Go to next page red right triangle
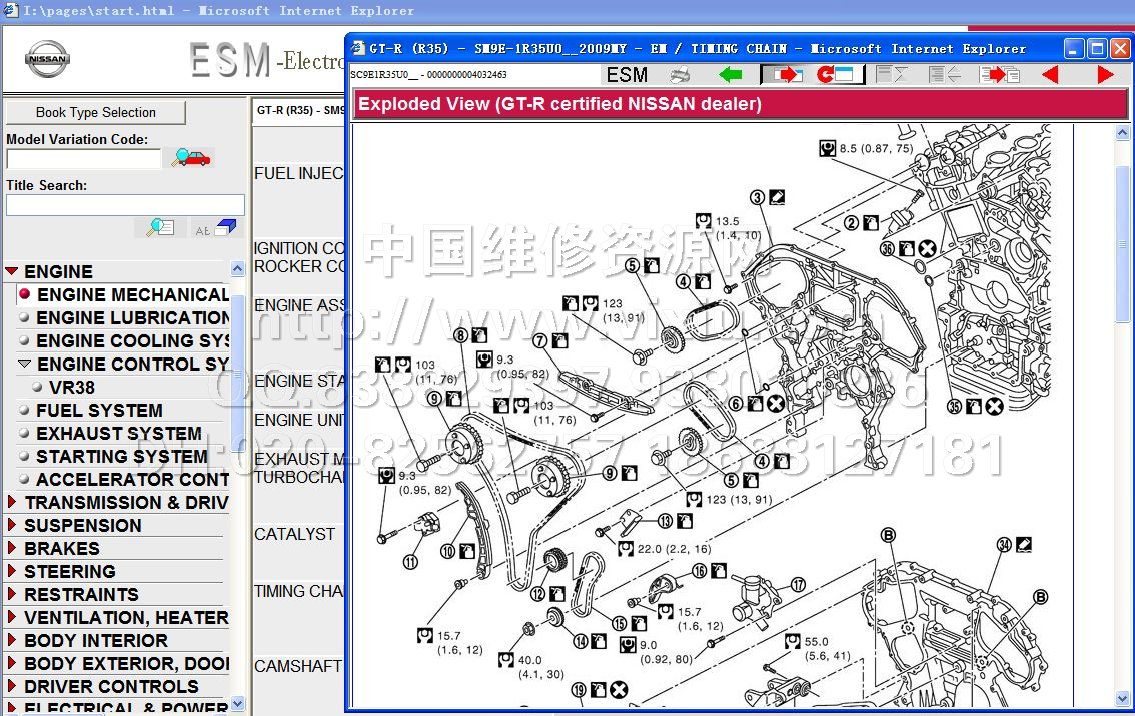This screenshot has width=1135, height=716. pos(1105,75)
